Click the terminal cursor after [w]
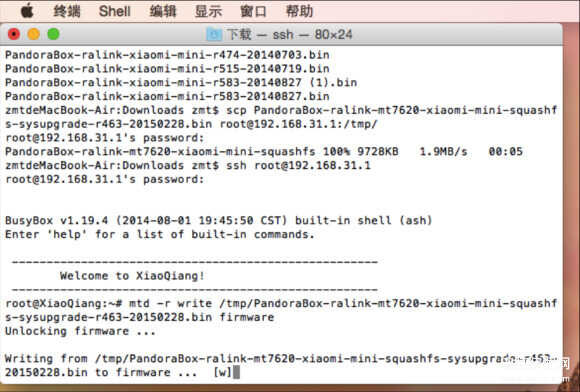 coord(237,372)
